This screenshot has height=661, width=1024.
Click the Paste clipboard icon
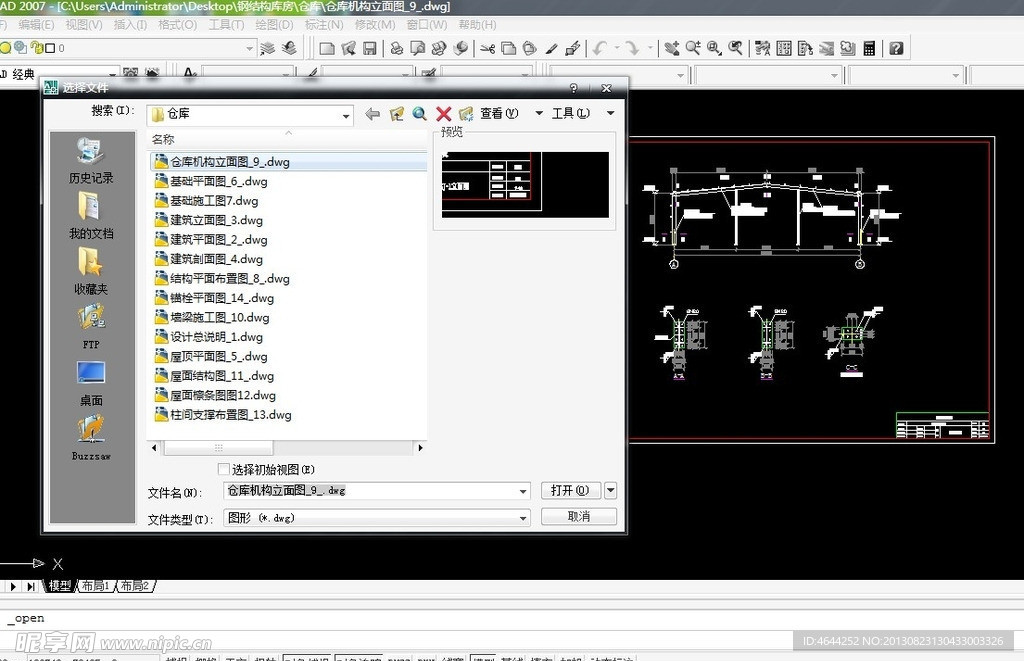click(x=530, y=48)
